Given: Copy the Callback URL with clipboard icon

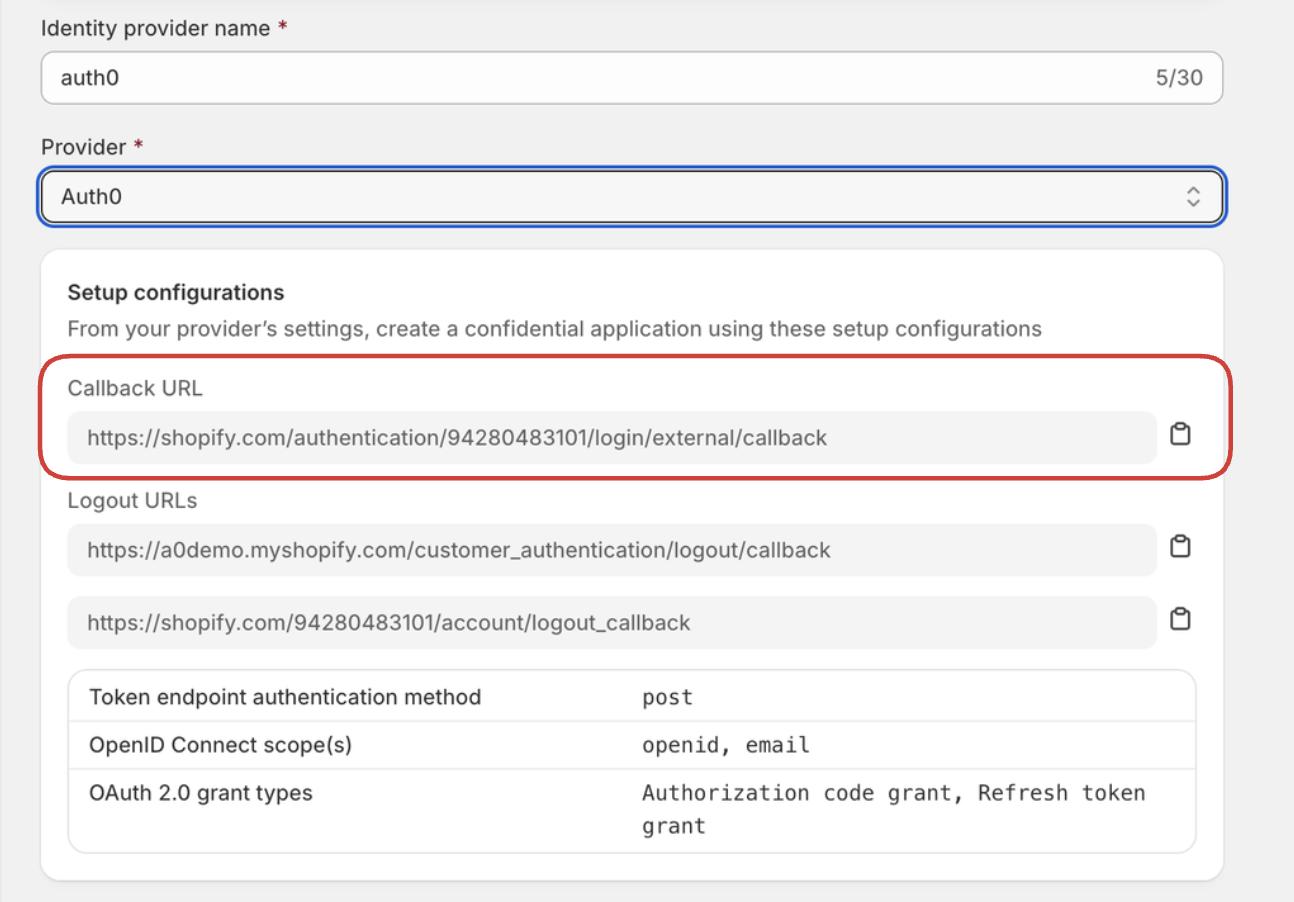Looking at the screenshot, I should tap(1180, 435).
